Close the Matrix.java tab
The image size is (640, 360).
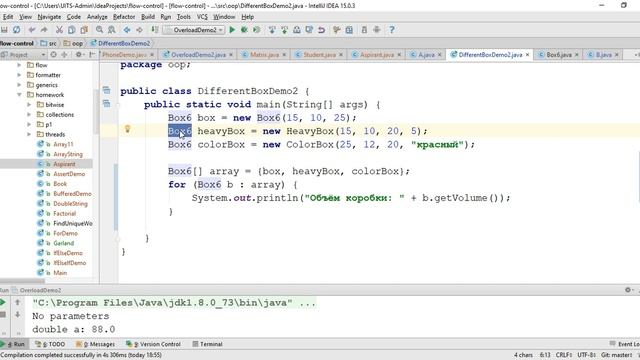point(284,55)
